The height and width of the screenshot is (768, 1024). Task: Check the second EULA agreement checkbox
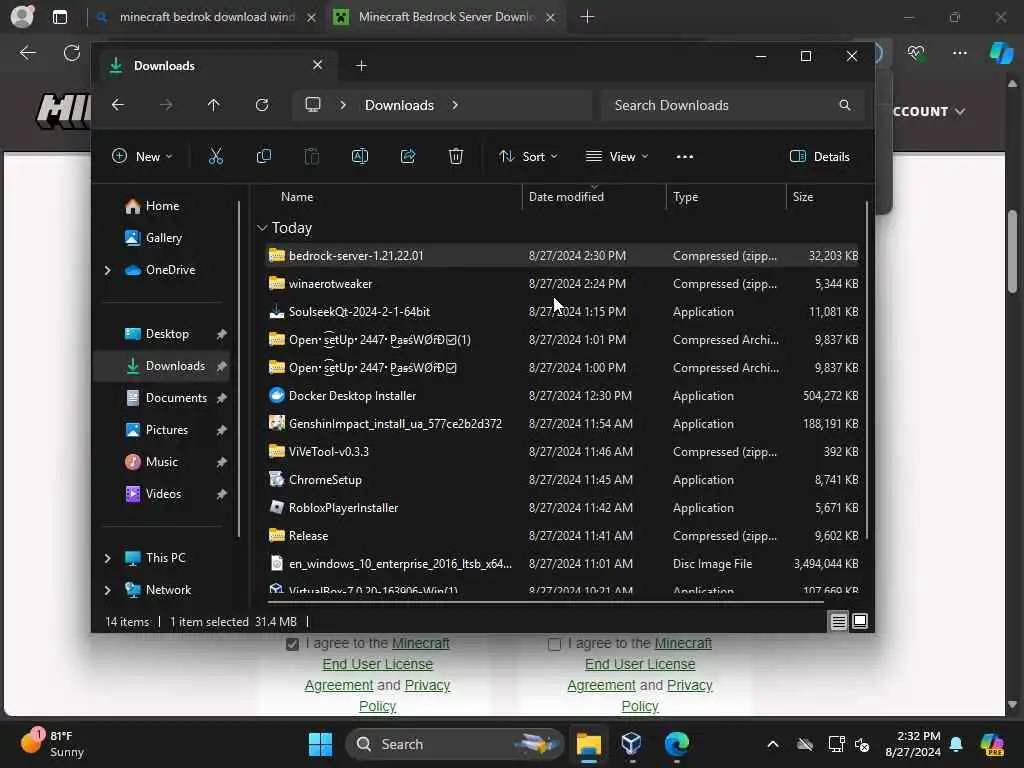[x=554, y=645]
